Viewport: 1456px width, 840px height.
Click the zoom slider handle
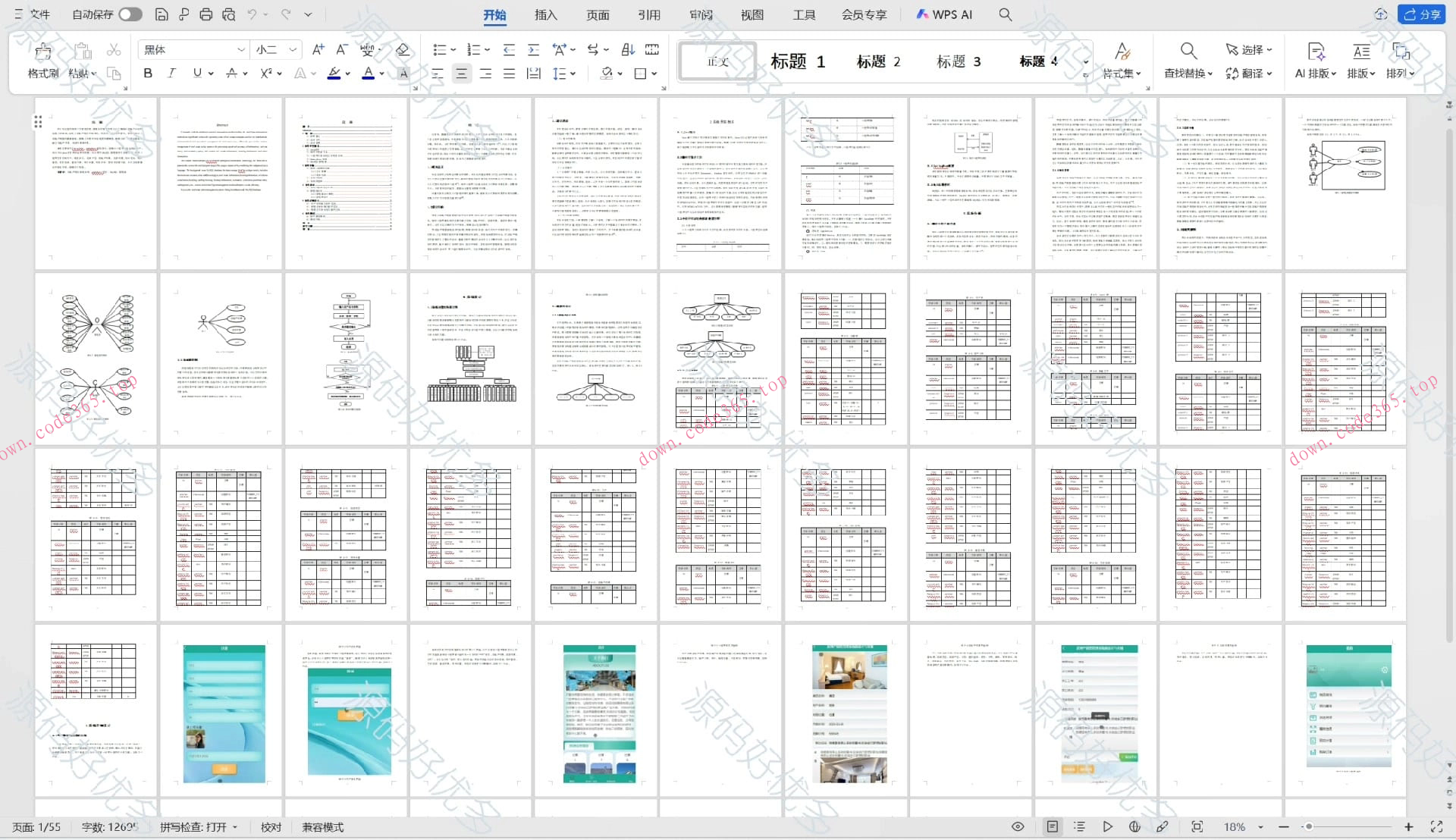pyautogui.click(x=1309, y=827)
